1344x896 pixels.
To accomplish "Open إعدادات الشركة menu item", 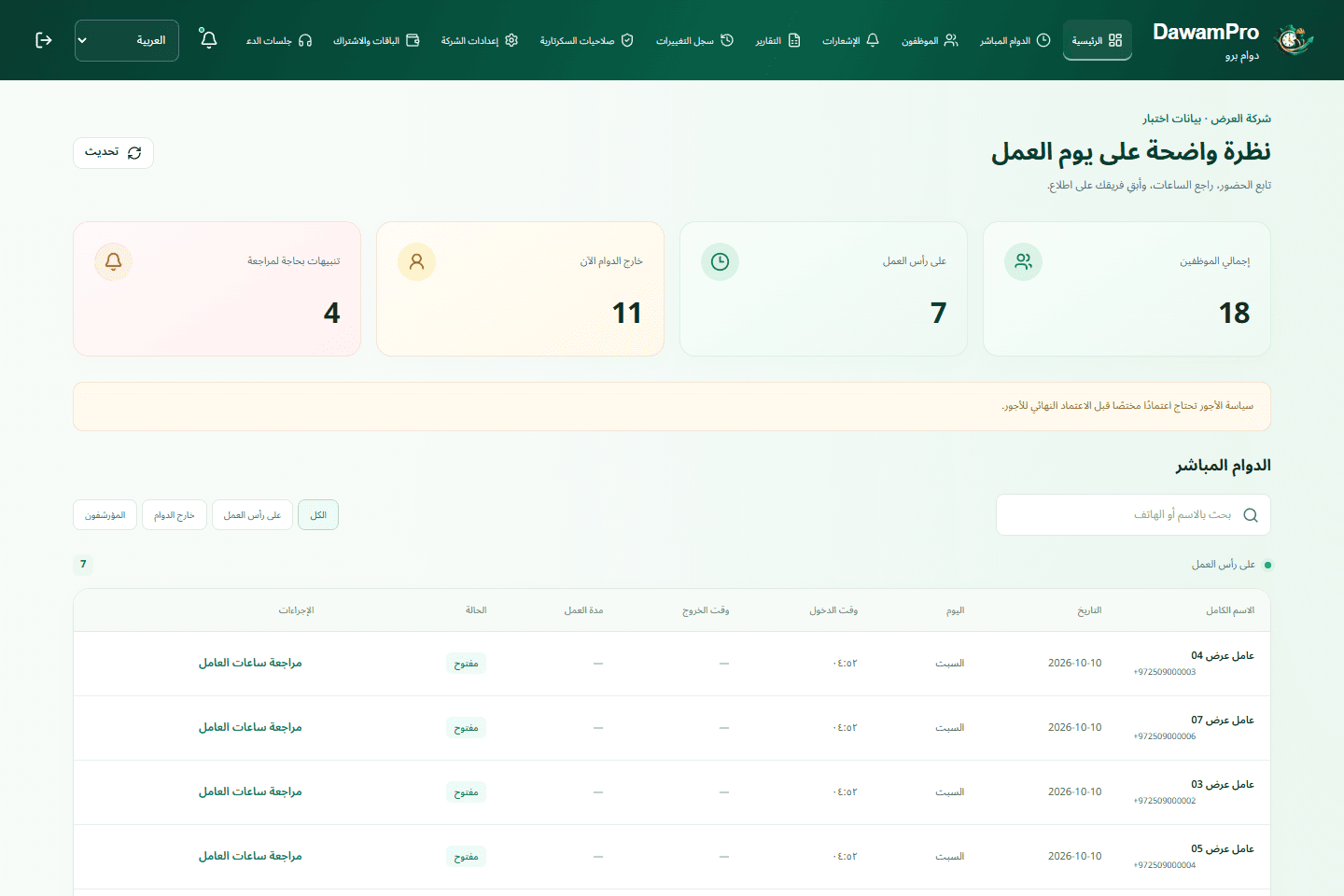I will (480, 40).
